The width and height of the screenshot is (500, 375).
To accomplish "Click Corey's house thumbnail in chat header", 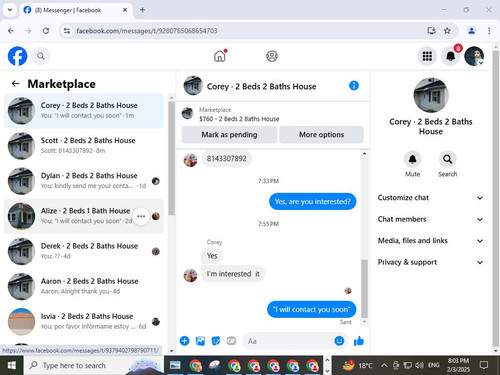I will coord(193,86).
